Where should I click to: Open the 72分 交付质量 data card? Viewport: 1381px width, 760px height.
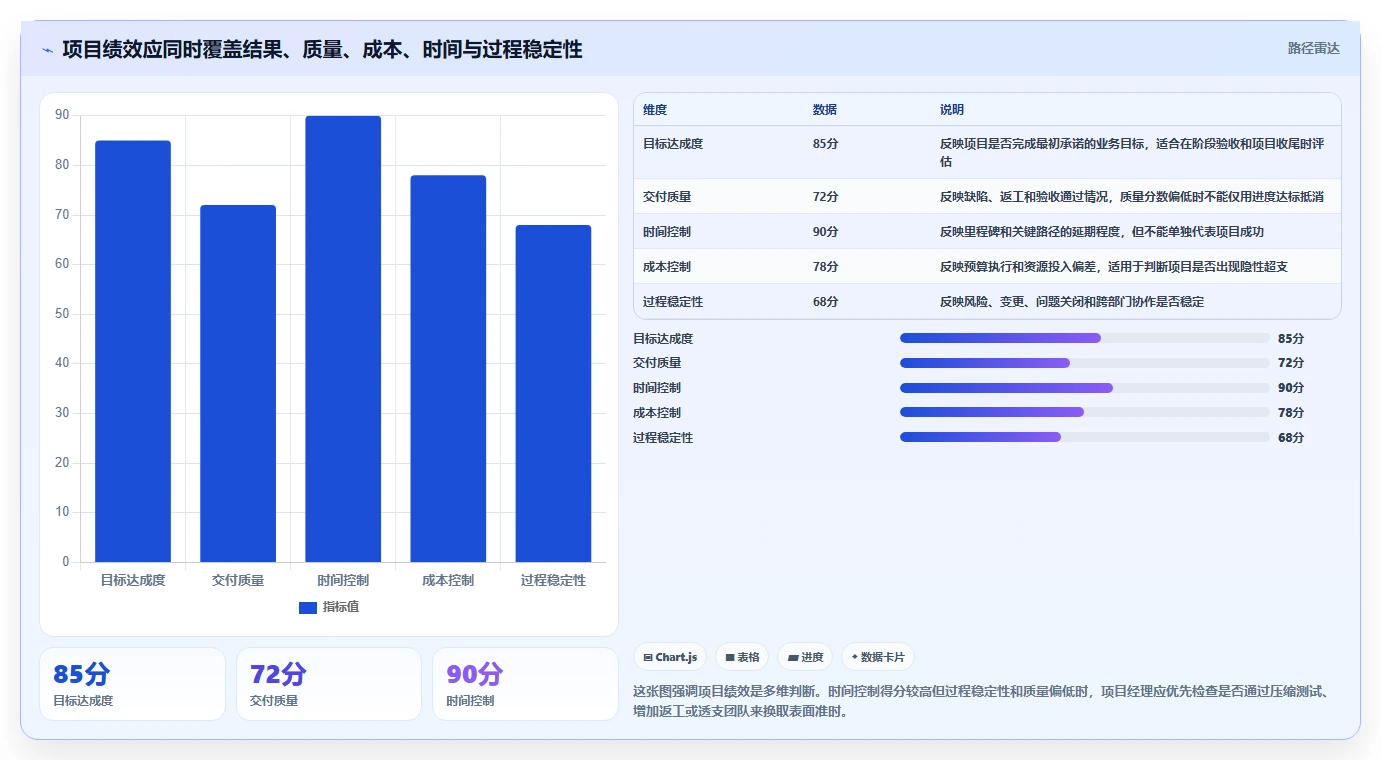(329, 684)
